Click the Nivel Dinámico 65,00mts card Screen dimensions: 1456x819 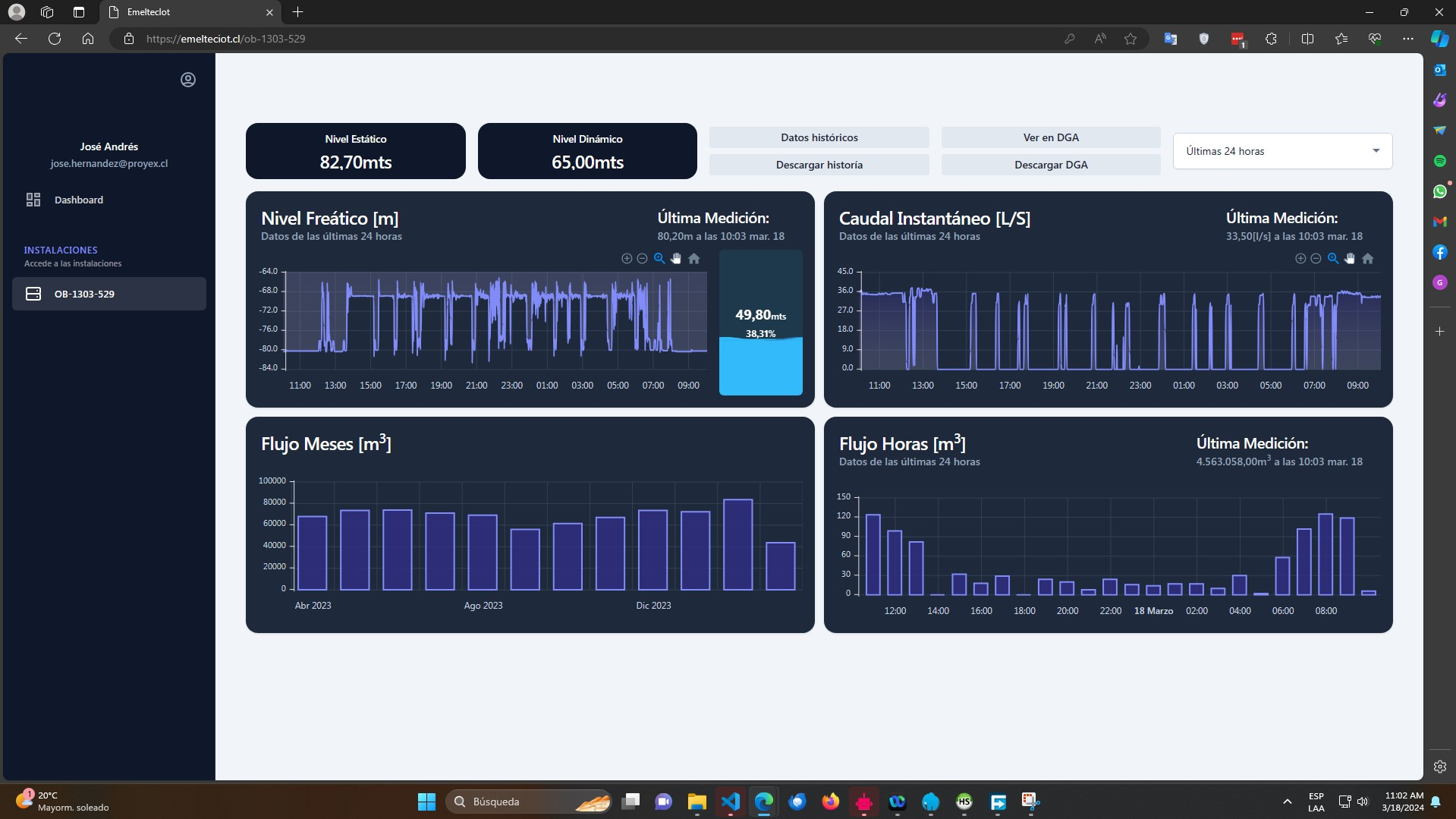point(587,151)
